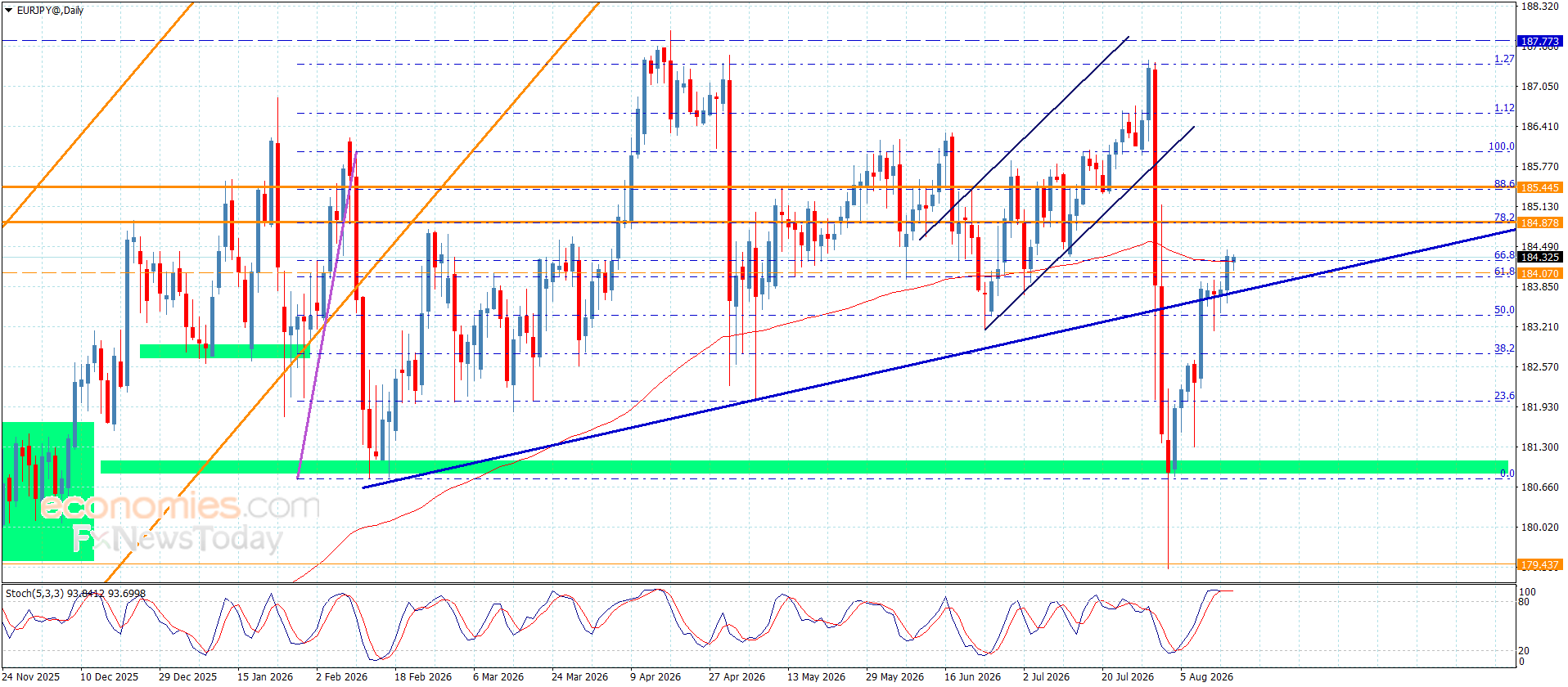
Task: Select the long green horizontal support zone
Action: tap(804, 467)
